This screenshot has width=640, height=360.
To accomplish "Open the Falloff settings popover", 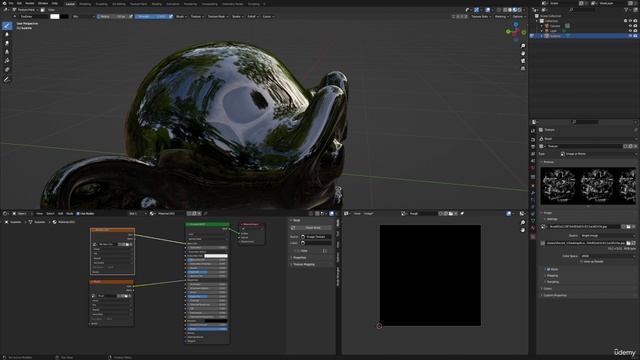I will (x=252, y=17).
